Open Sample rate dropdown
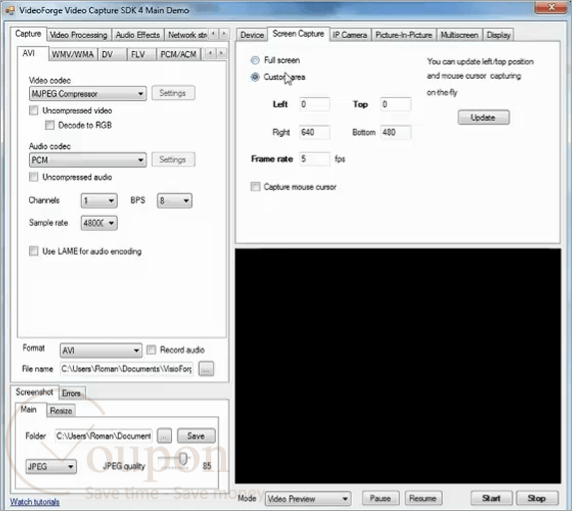 [x=99, y=223]
